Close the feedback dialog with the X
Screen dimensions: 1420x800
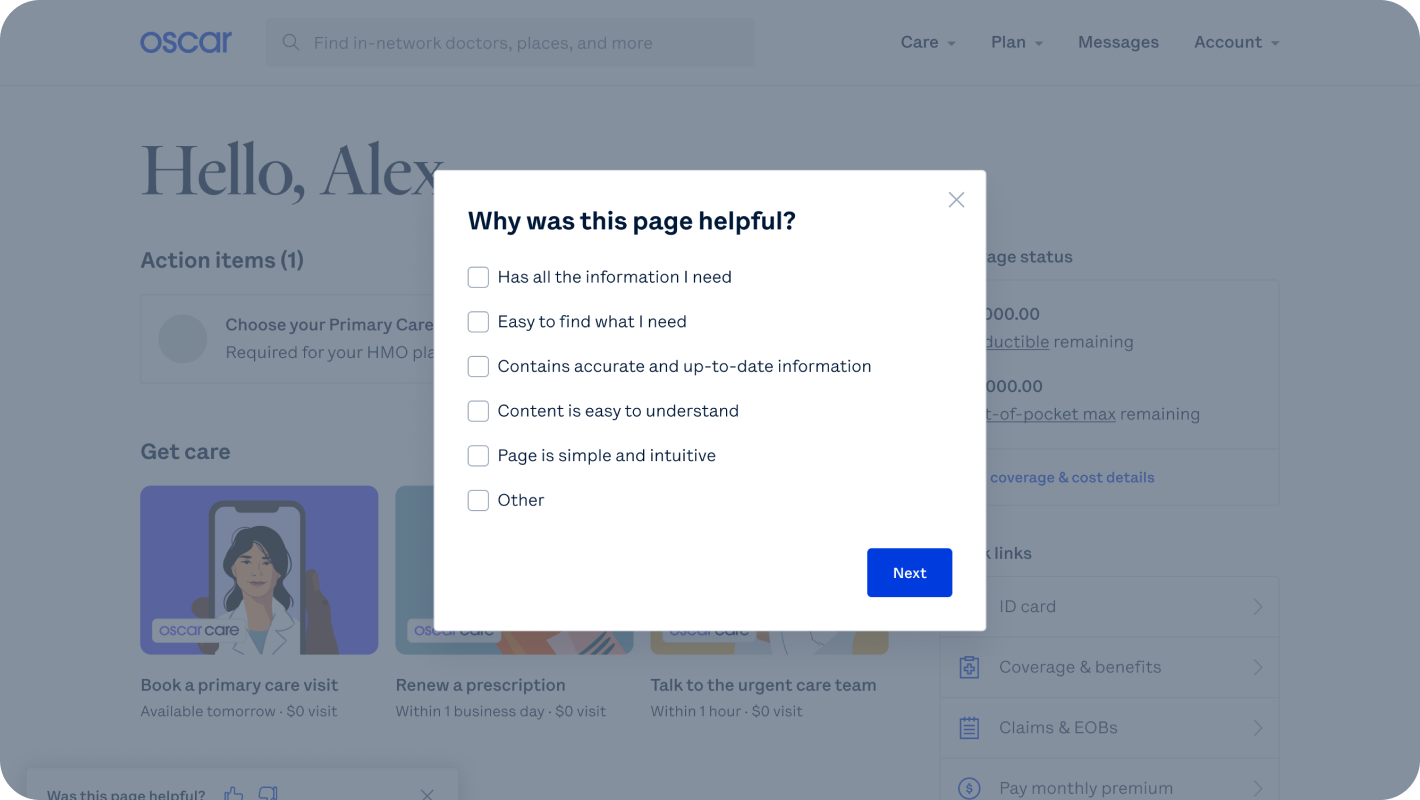click(956, 200)
